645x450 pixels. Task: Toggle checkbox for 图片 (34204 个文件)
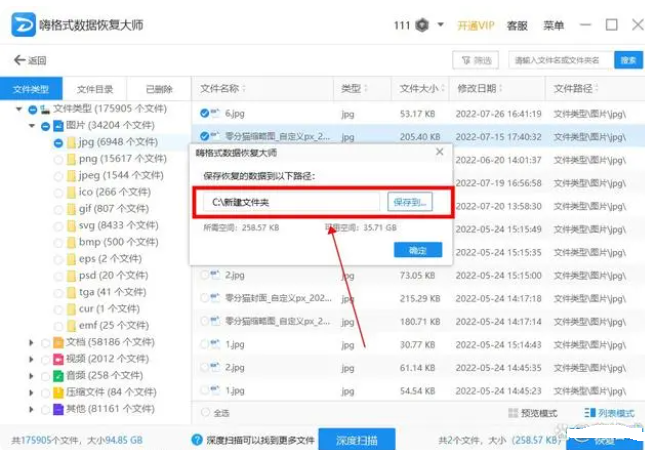(x=45, y=126)
